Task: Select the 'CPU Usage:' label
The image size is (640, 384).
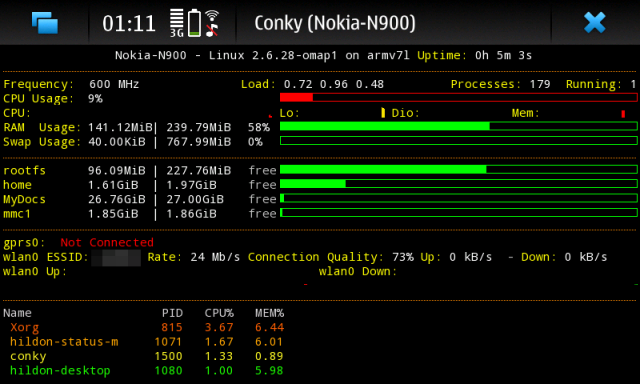Action: 39,99
